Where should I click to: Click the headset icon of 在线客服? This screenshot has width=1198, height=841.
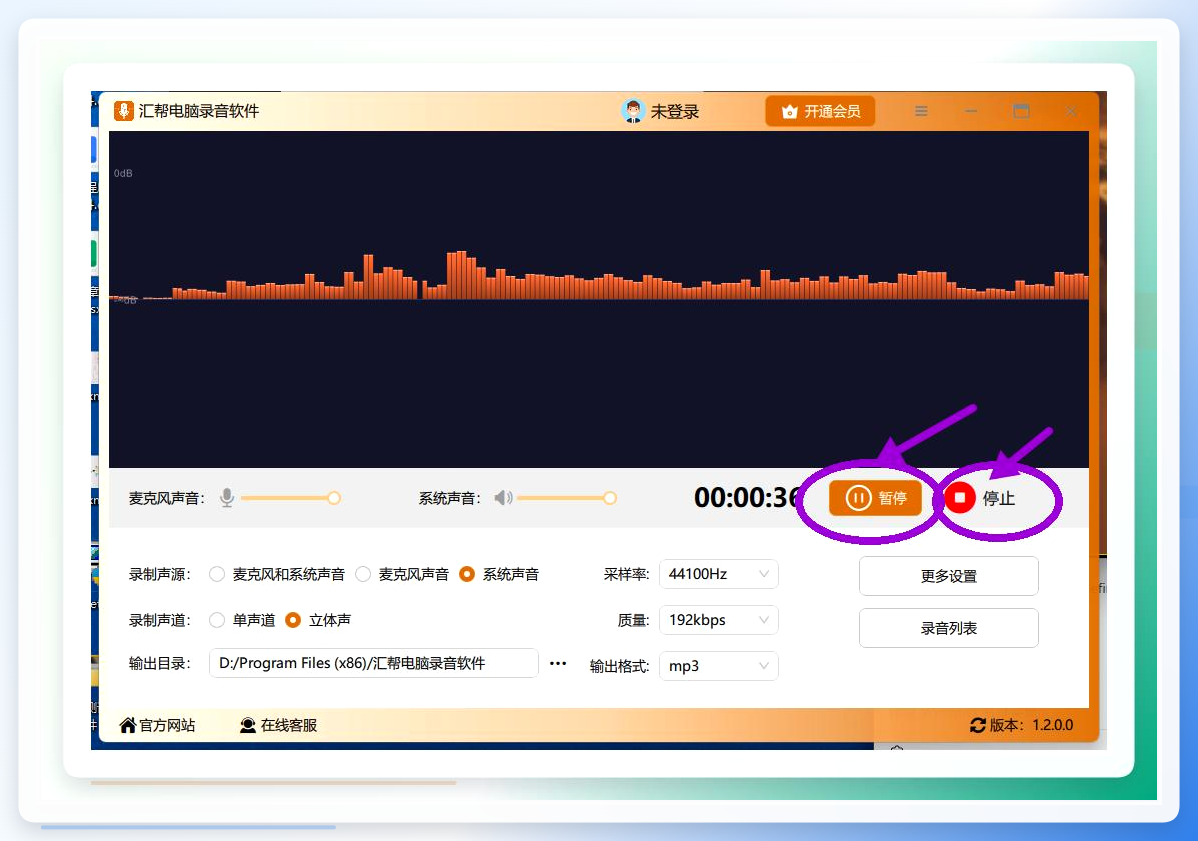click(248, 725)
